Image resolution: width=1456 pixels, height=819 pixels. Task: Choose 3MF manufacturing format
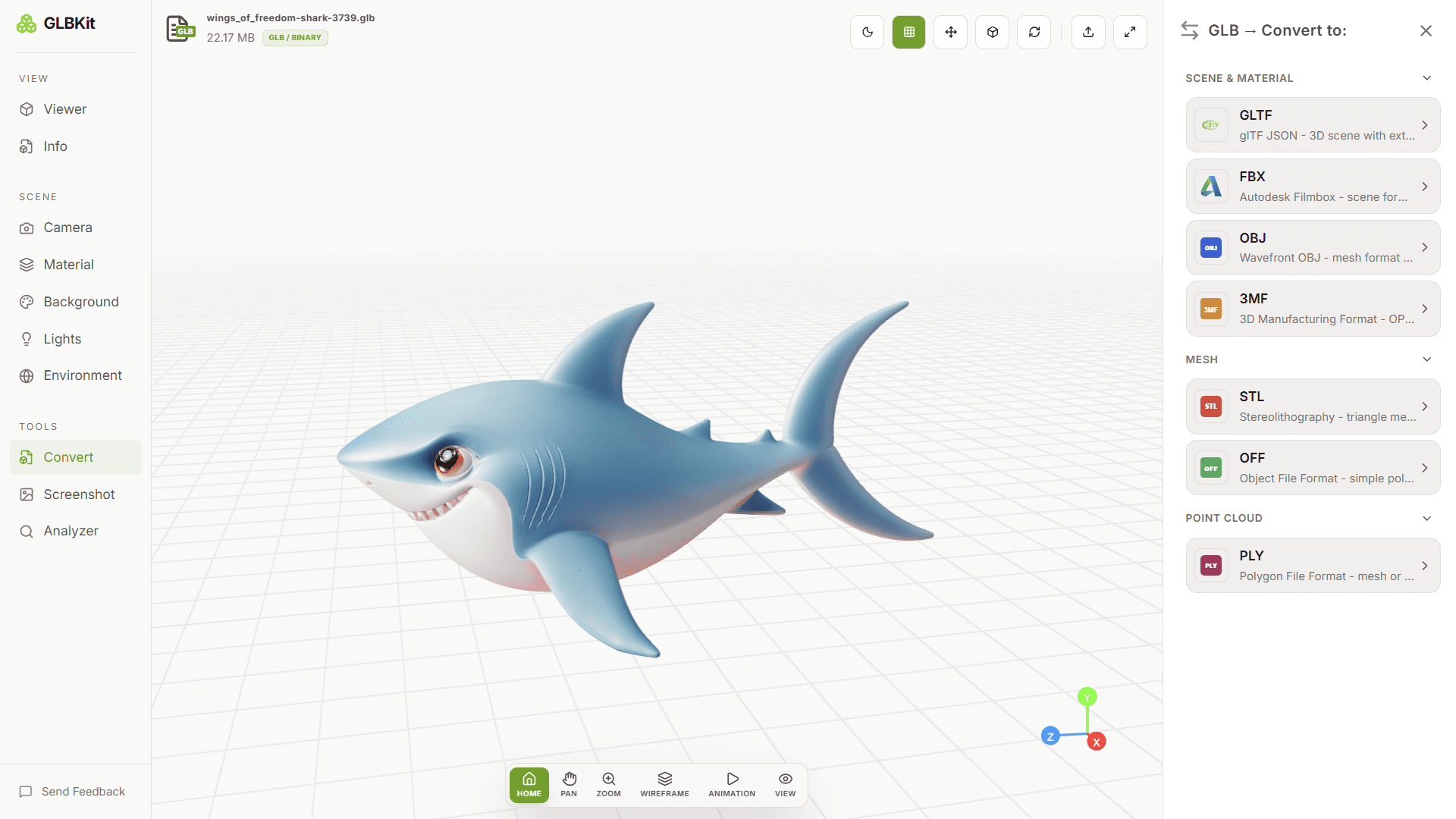click(x=1313, y=309)
